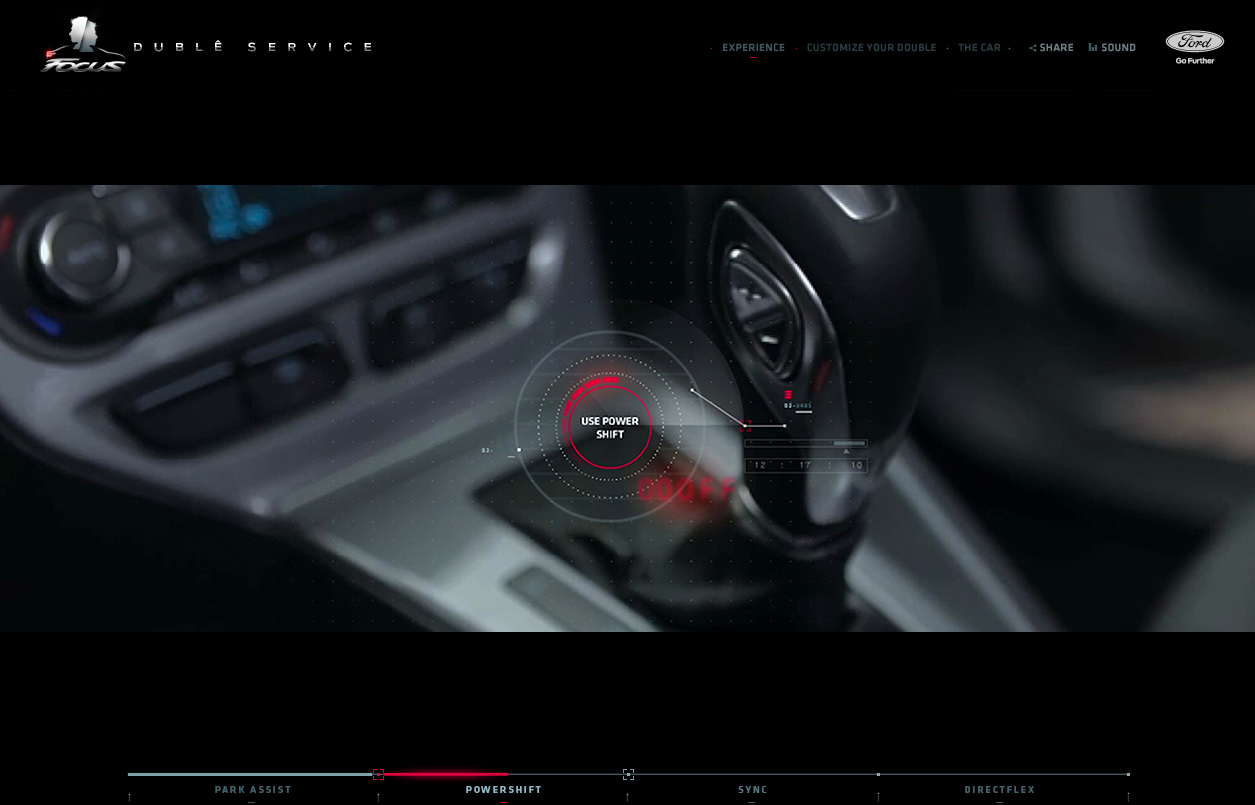Open Customize Your Double section

[871, 48]
